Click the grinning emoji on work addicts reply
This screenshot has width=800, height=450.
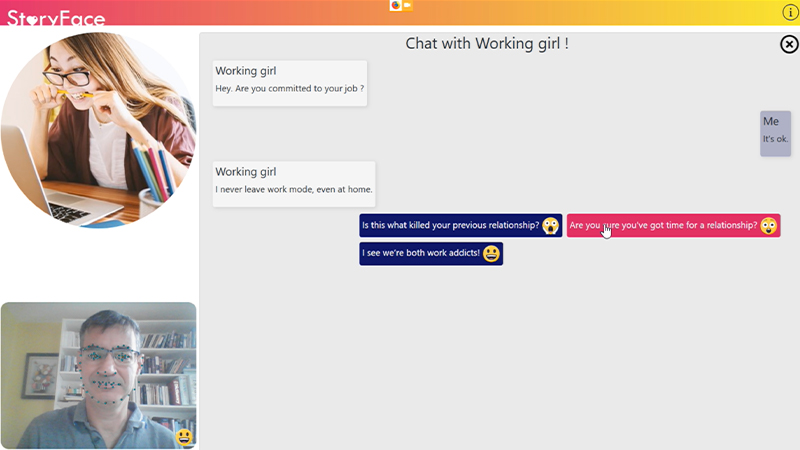491,254
